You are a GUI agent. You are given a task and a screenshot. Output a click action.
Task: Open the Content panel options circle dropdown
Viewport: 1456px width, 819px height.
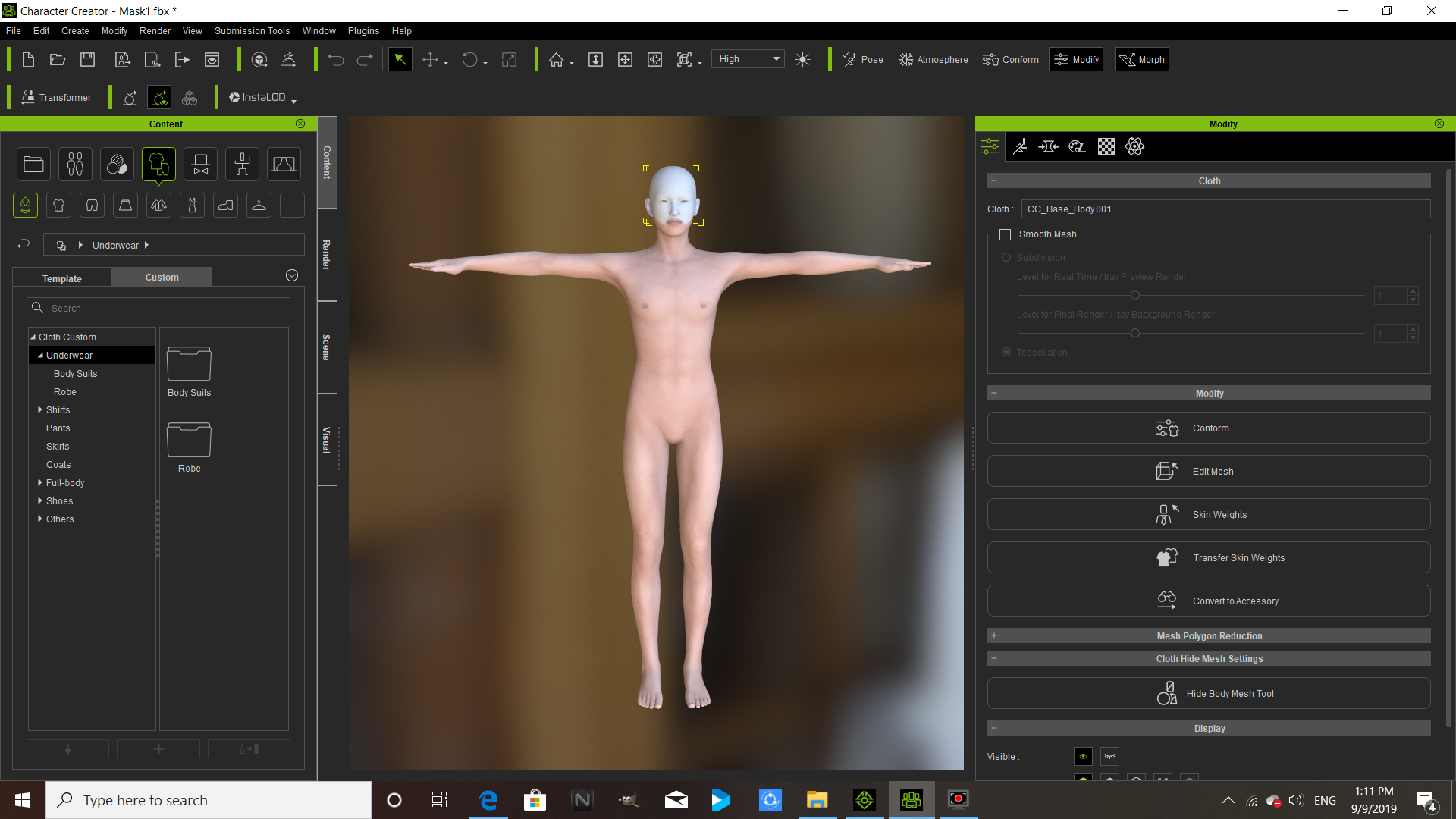click(x=292, y=275)
